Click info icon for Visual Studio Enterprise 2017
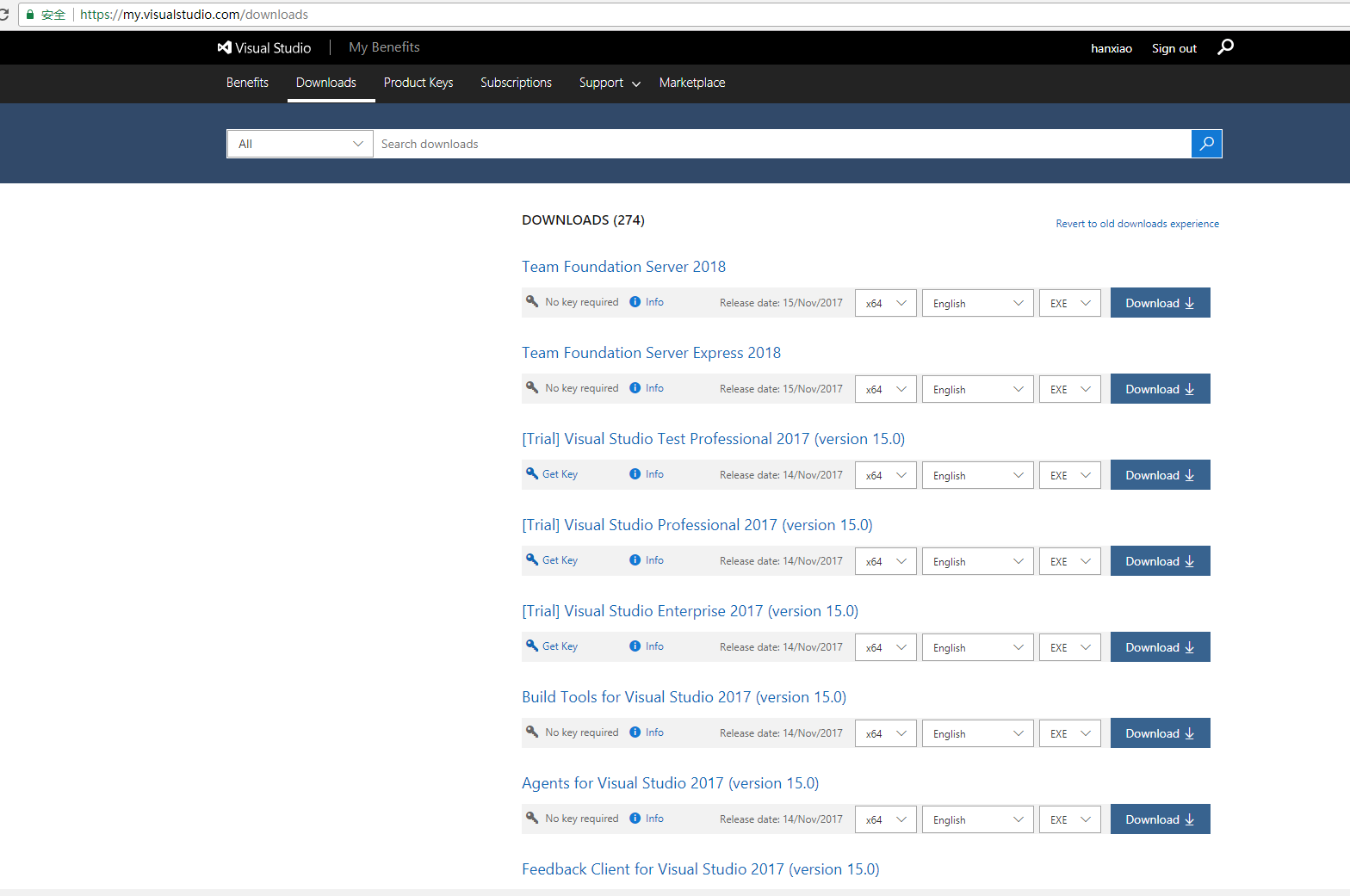 point(635,646)
